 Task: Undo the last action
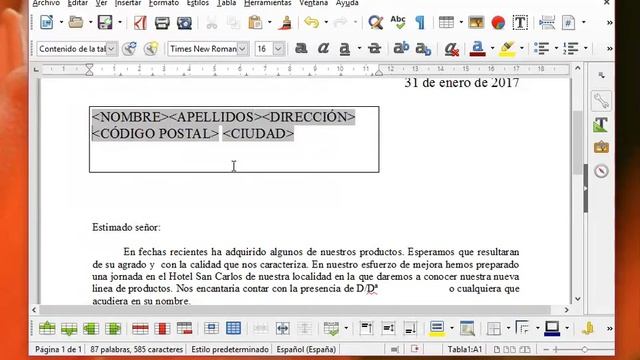tap(312, 22)
